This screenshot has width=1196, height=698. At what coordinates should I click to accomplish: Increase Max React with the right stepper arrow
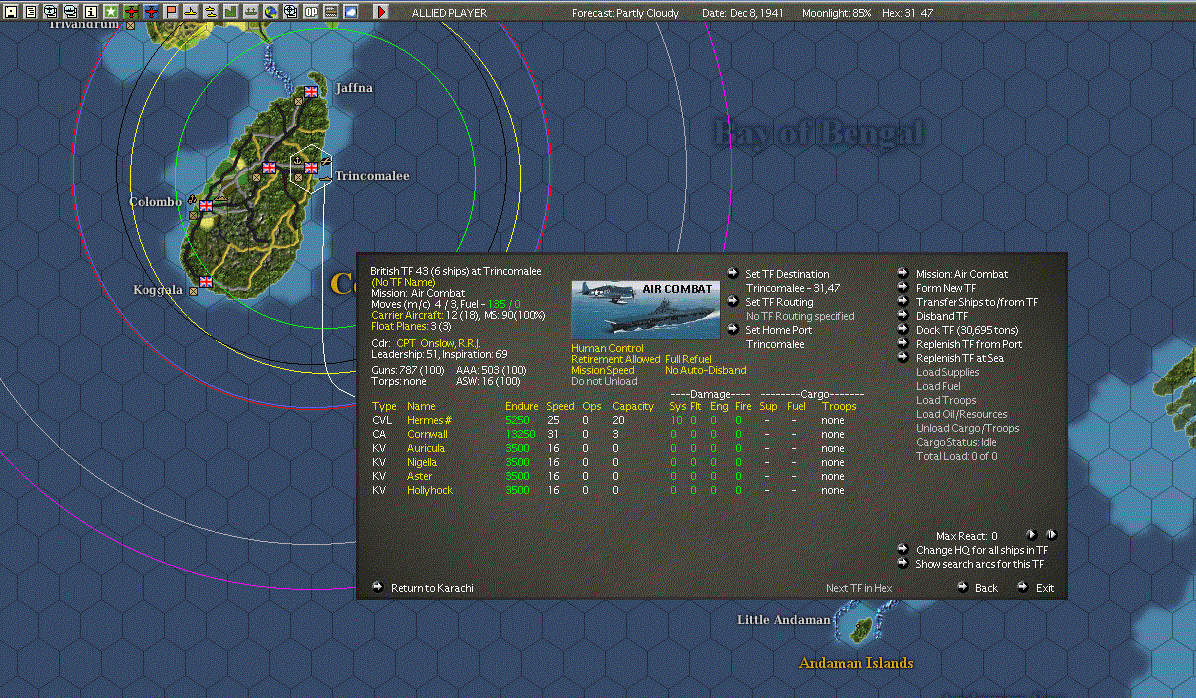(1051, 535)
